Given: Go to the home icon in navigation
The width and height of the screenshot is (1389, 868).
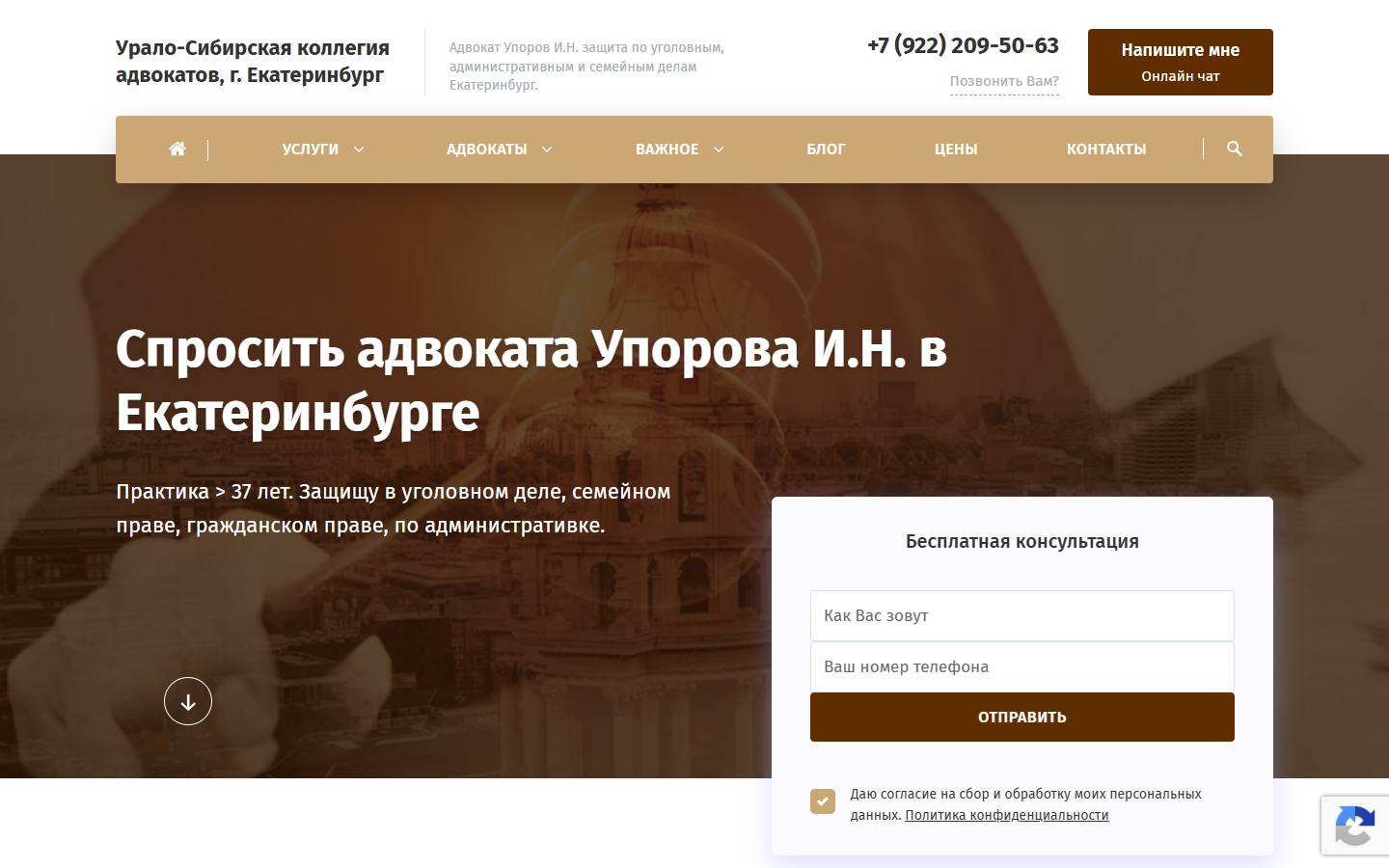Looking at the screenshot, I should pos(177,149).
